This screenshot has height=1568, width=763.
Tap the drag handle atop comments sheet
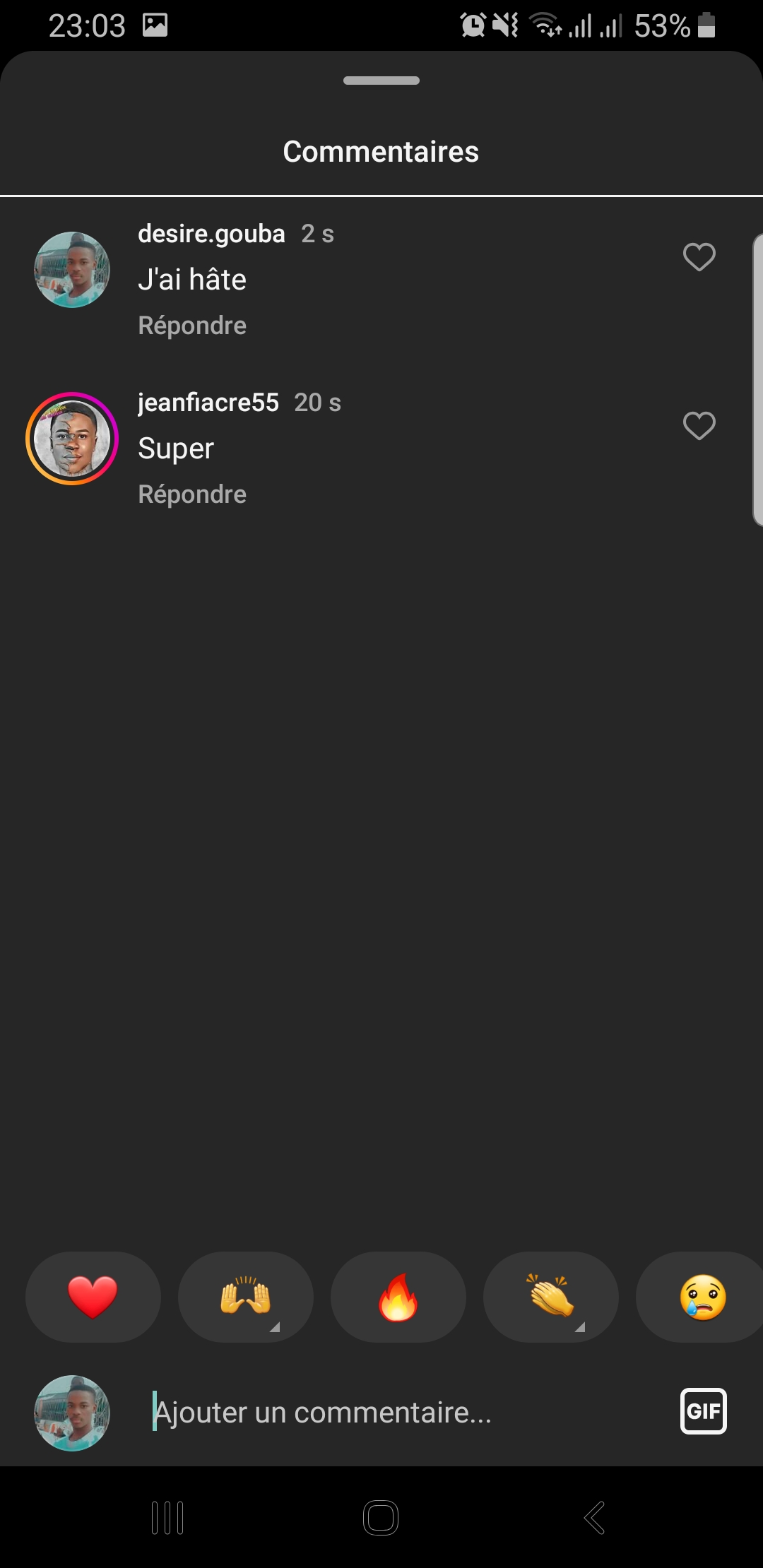pos(381,81)
